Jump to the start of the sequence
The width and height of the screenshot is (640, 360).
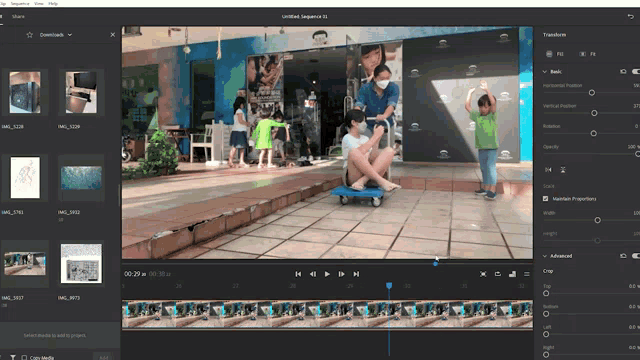point(298,274)
